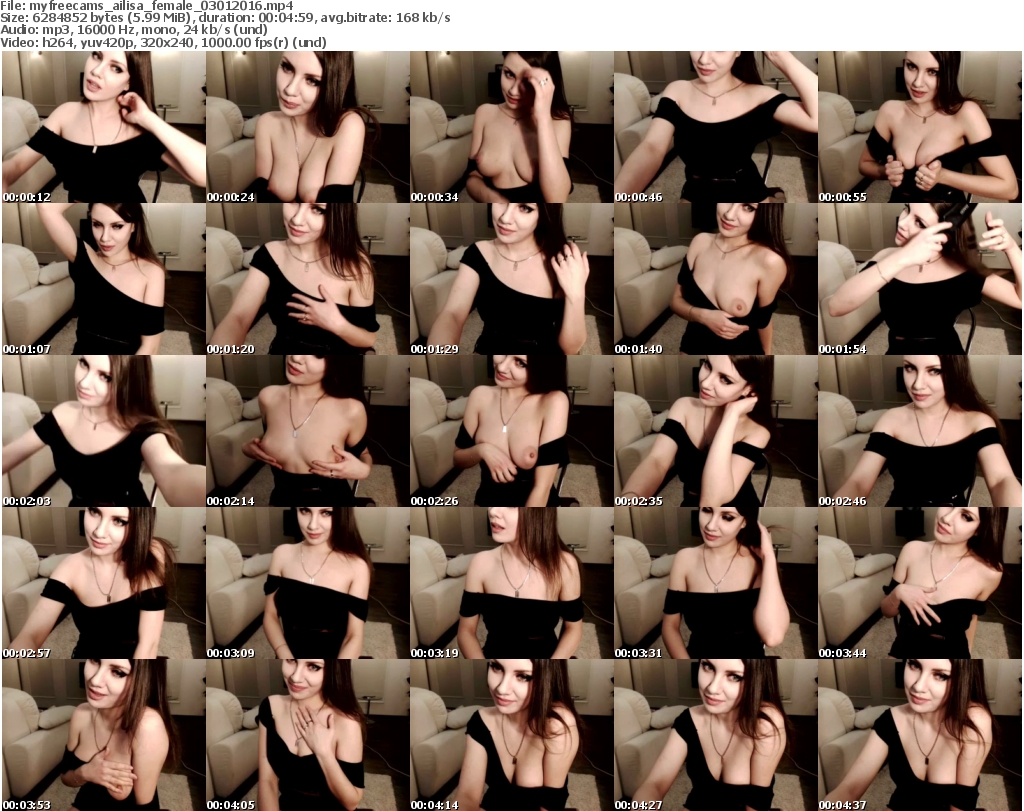1024x811 pixels.
Task: Click the Video h264 320x240 info line
Action: (163, 42)
